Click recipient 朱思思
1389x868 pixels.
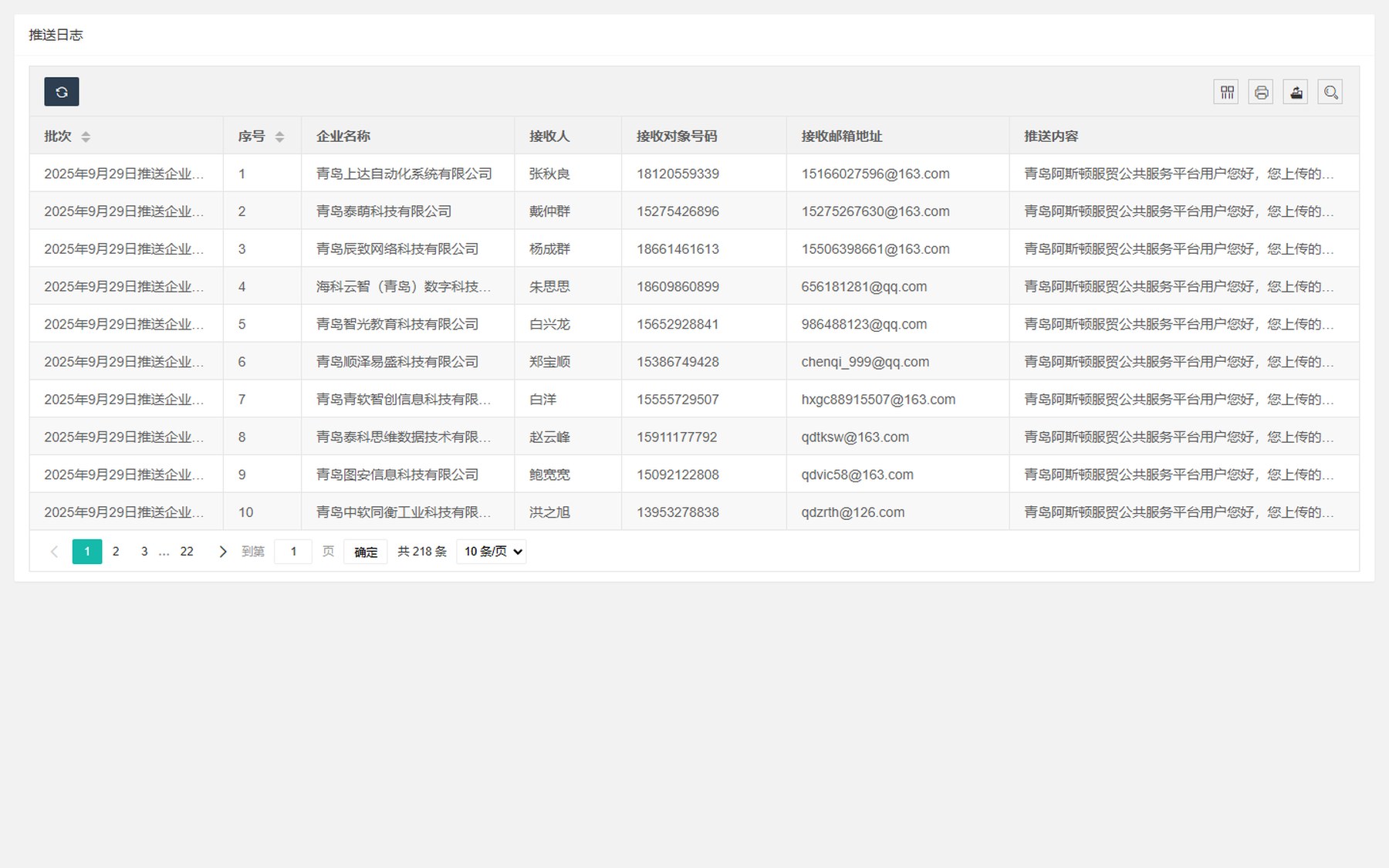pyautogui.click(x=549, y=287)
